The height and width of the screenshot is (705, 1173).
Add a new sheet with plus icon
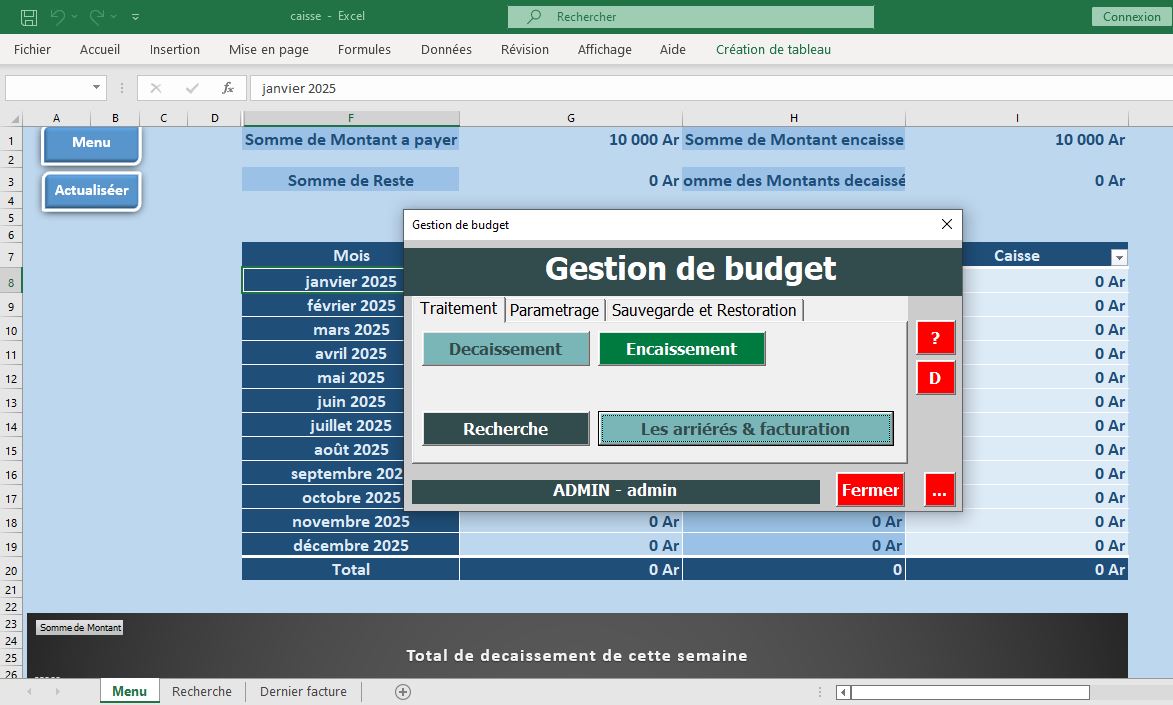click(x=403, y=691)
